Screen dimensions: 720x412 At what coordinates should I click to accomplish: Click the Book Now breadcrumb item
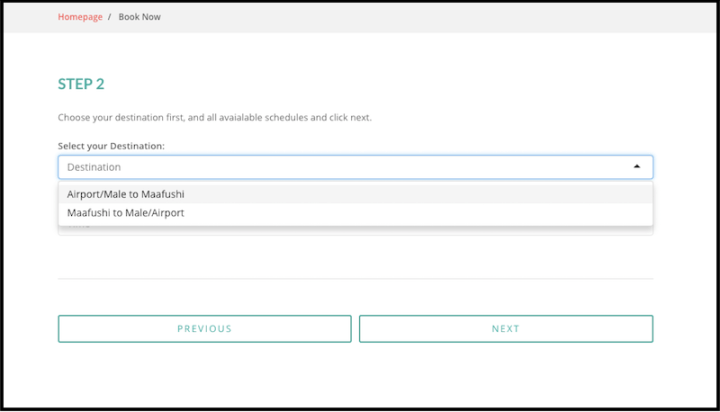(139, 17)
